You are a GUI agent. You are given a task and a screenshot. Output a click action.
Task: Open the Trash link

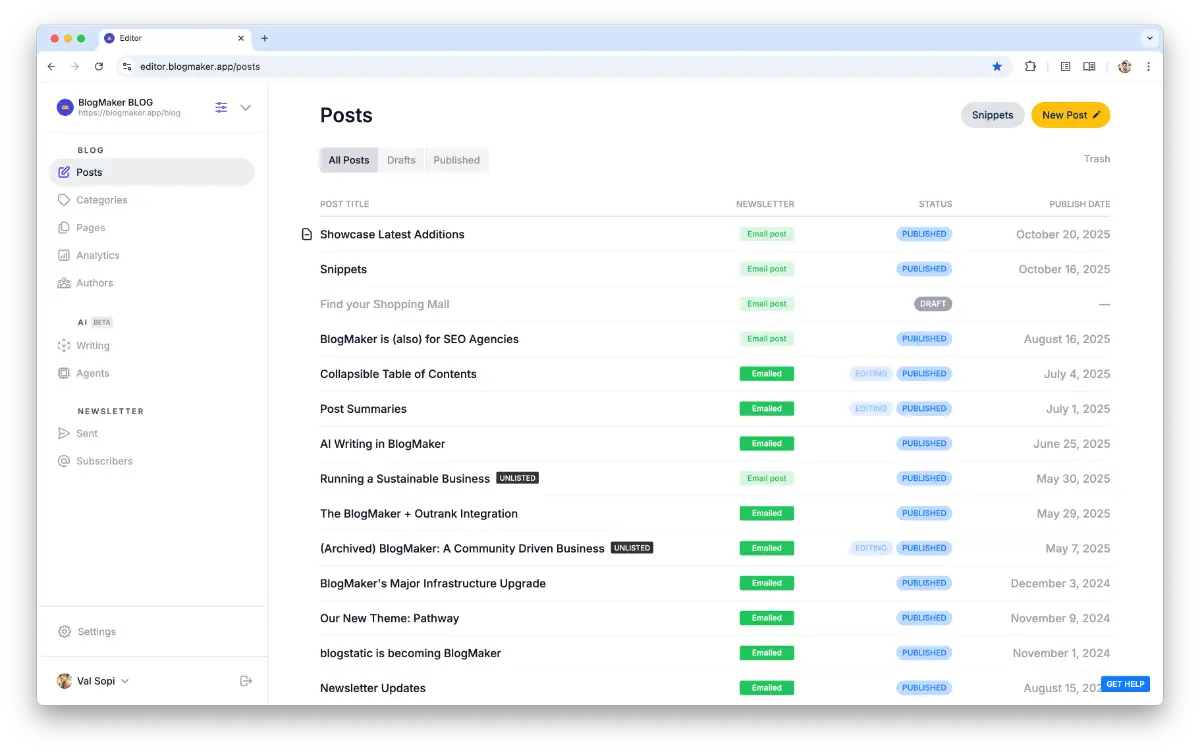1096,159
